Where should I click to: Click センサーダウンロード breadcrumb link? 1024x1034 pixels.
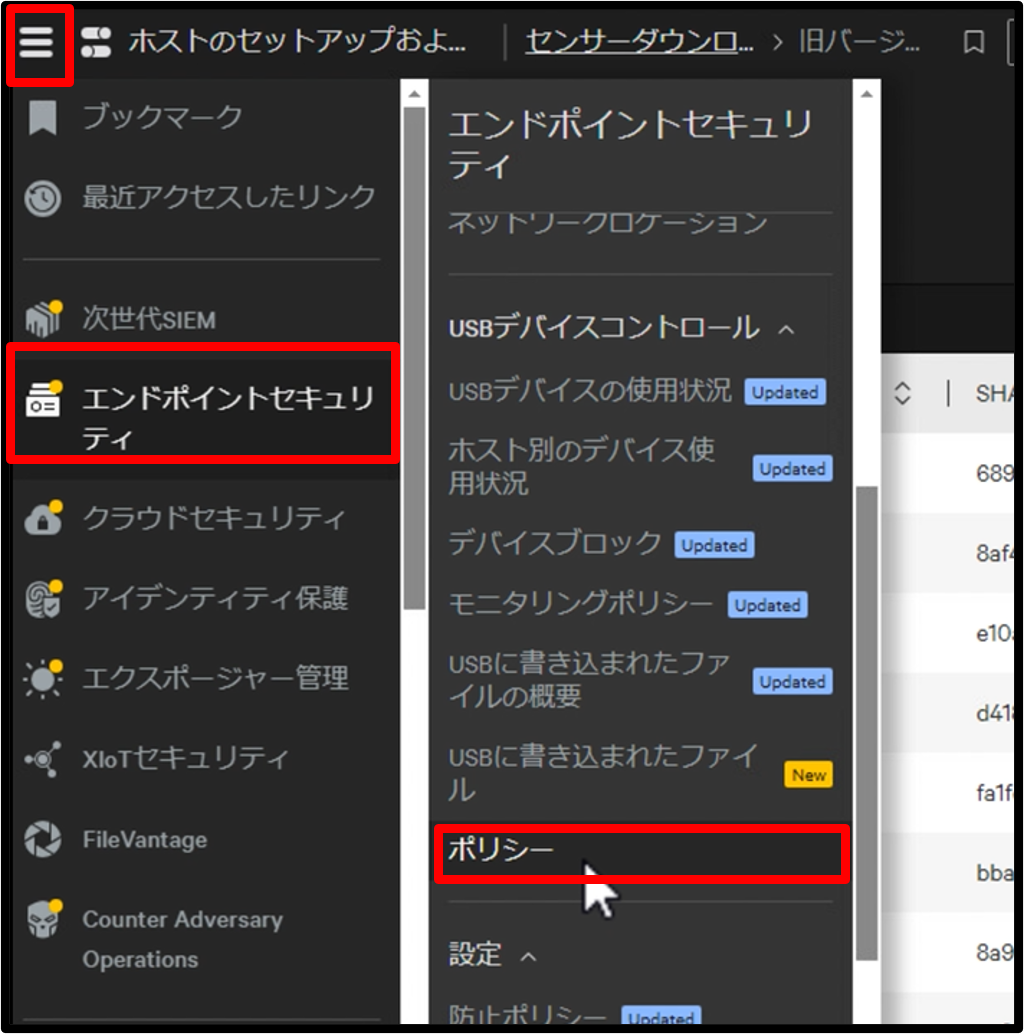click(639, 42)
